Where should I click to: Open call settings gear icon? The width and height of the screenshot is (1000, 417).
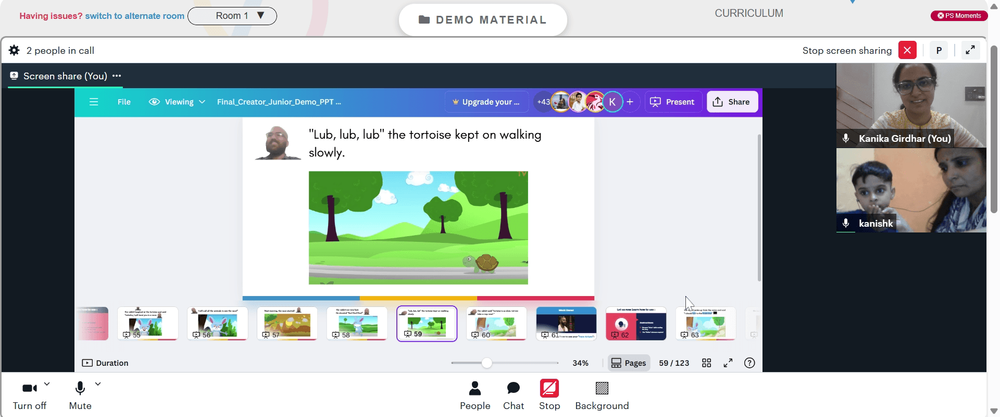click(x=14, y=50)
